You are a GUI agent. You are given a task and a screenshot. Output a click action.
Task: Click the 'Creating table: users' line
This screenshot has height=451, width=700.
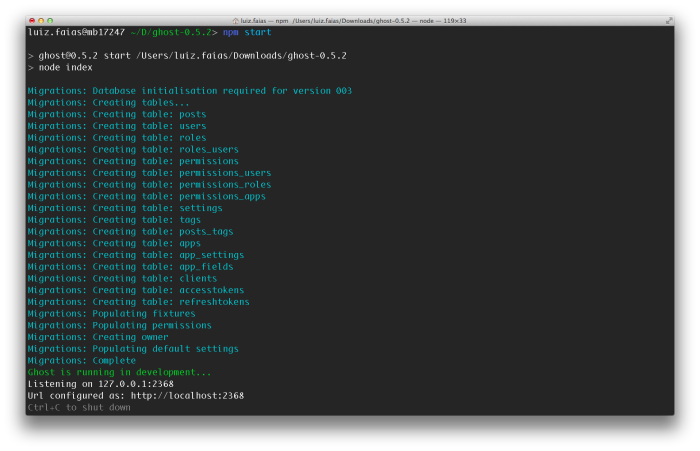(117, 126)
